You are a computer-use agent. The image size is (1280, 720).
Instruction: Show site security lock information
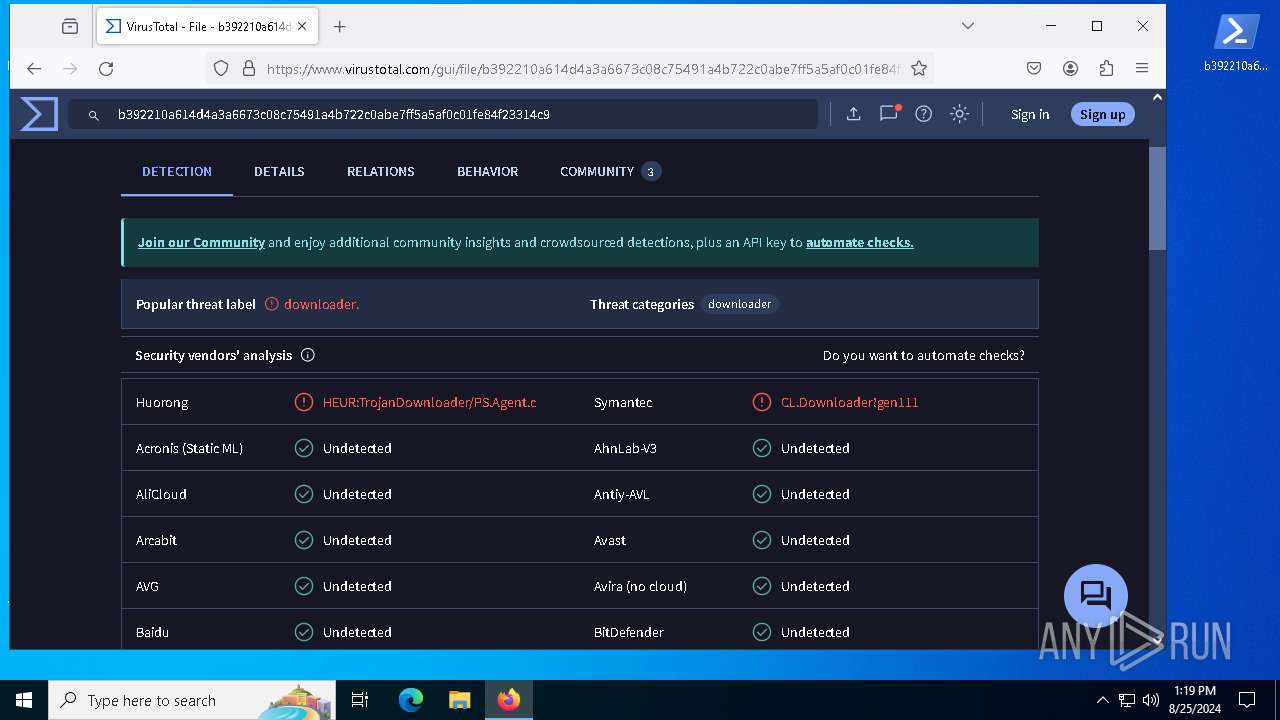click(248, 69)
